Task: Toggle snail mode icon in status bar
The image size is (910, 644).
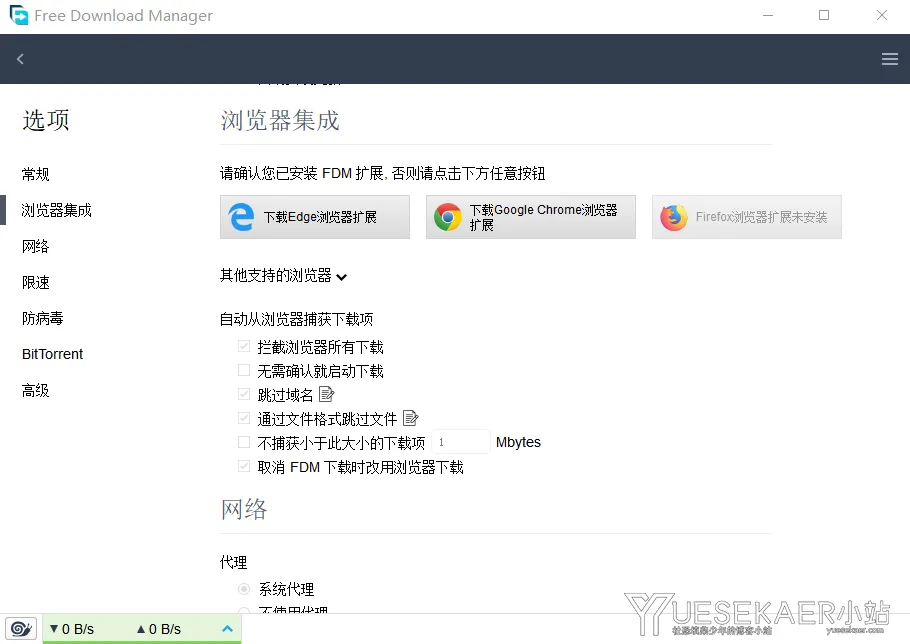Action: (21, 629)
